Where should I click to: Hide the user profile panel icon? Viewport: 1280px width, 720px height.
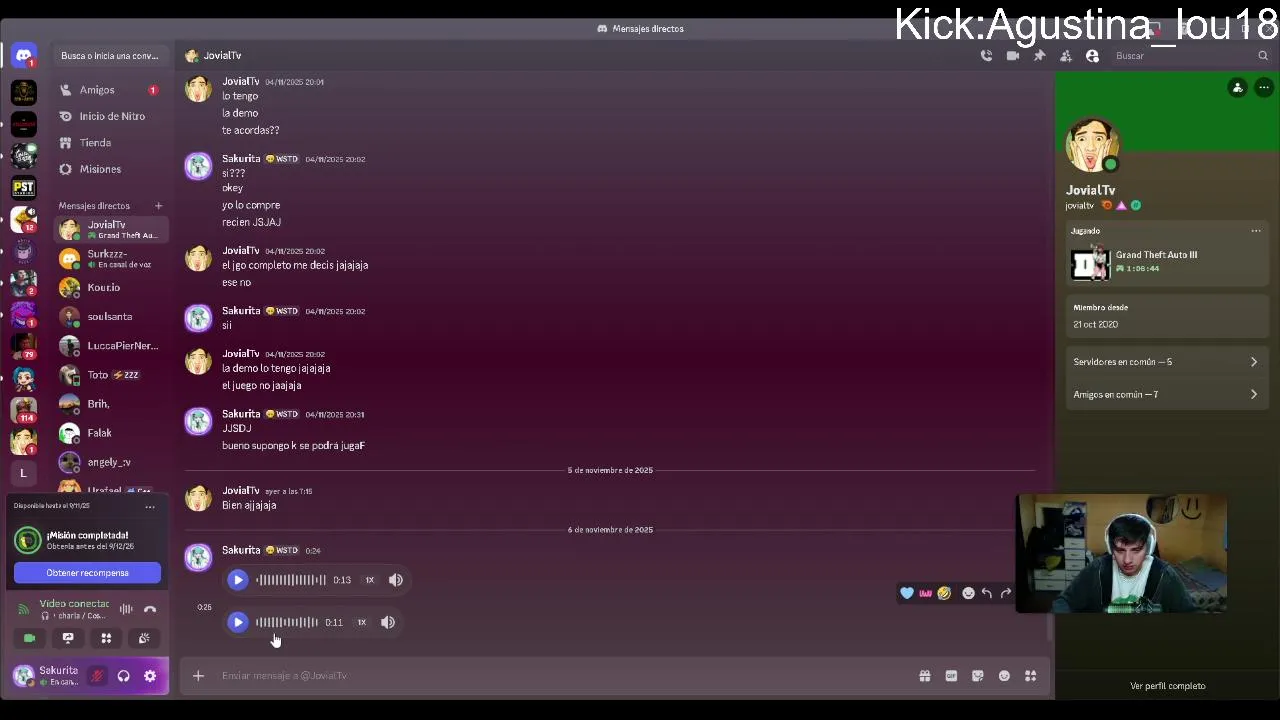[x=1092, y=56]
